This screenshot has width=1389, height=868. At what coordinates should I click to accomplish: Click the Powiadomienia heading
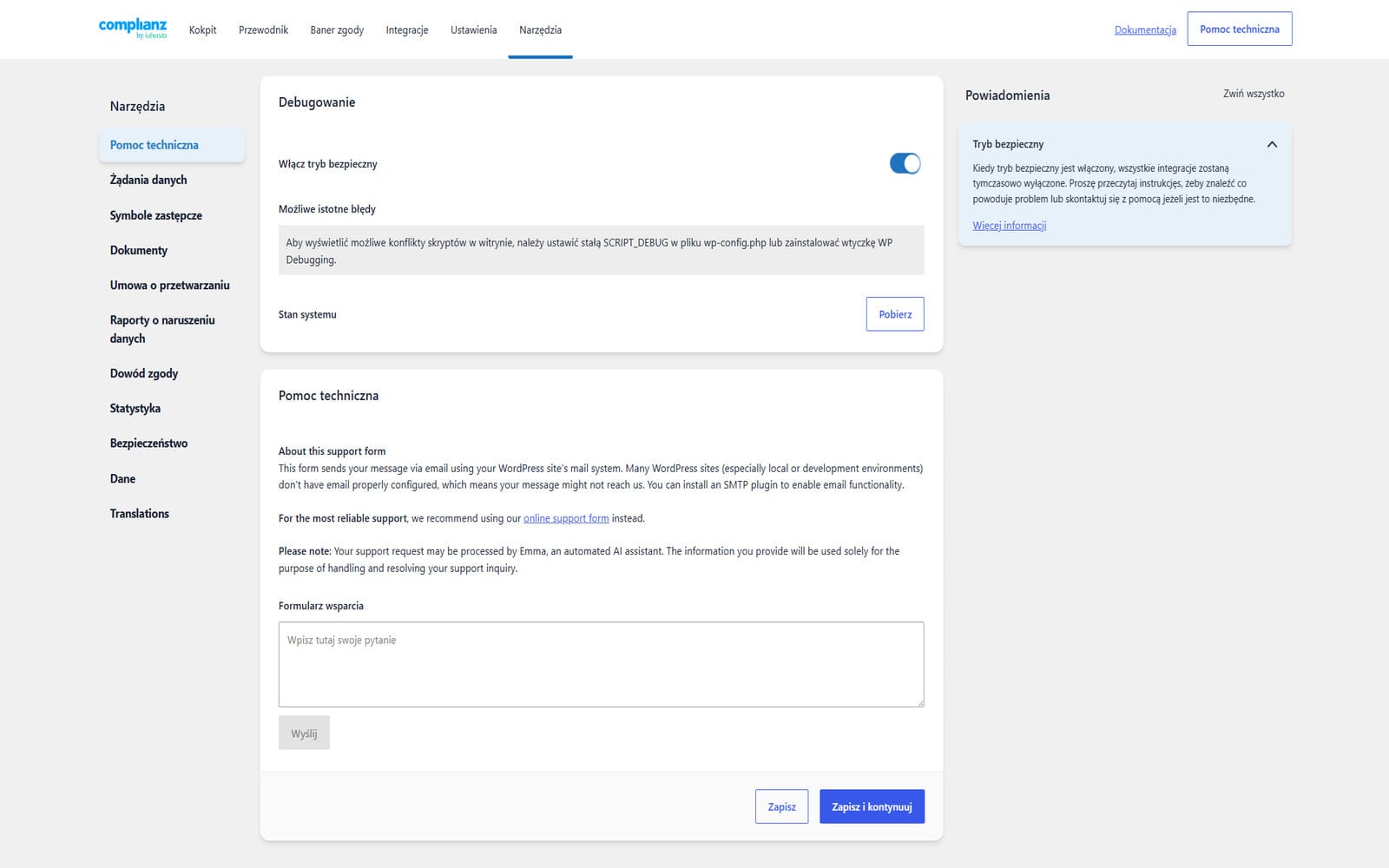[x=1007, y=95]
